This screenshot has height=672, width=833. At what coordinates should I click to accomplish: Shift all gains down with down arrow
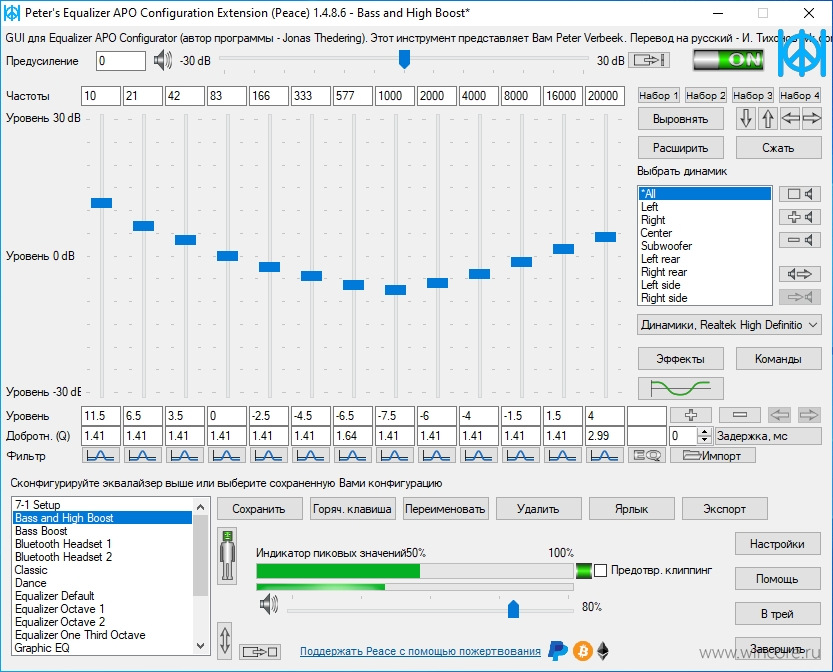point(746,118)
